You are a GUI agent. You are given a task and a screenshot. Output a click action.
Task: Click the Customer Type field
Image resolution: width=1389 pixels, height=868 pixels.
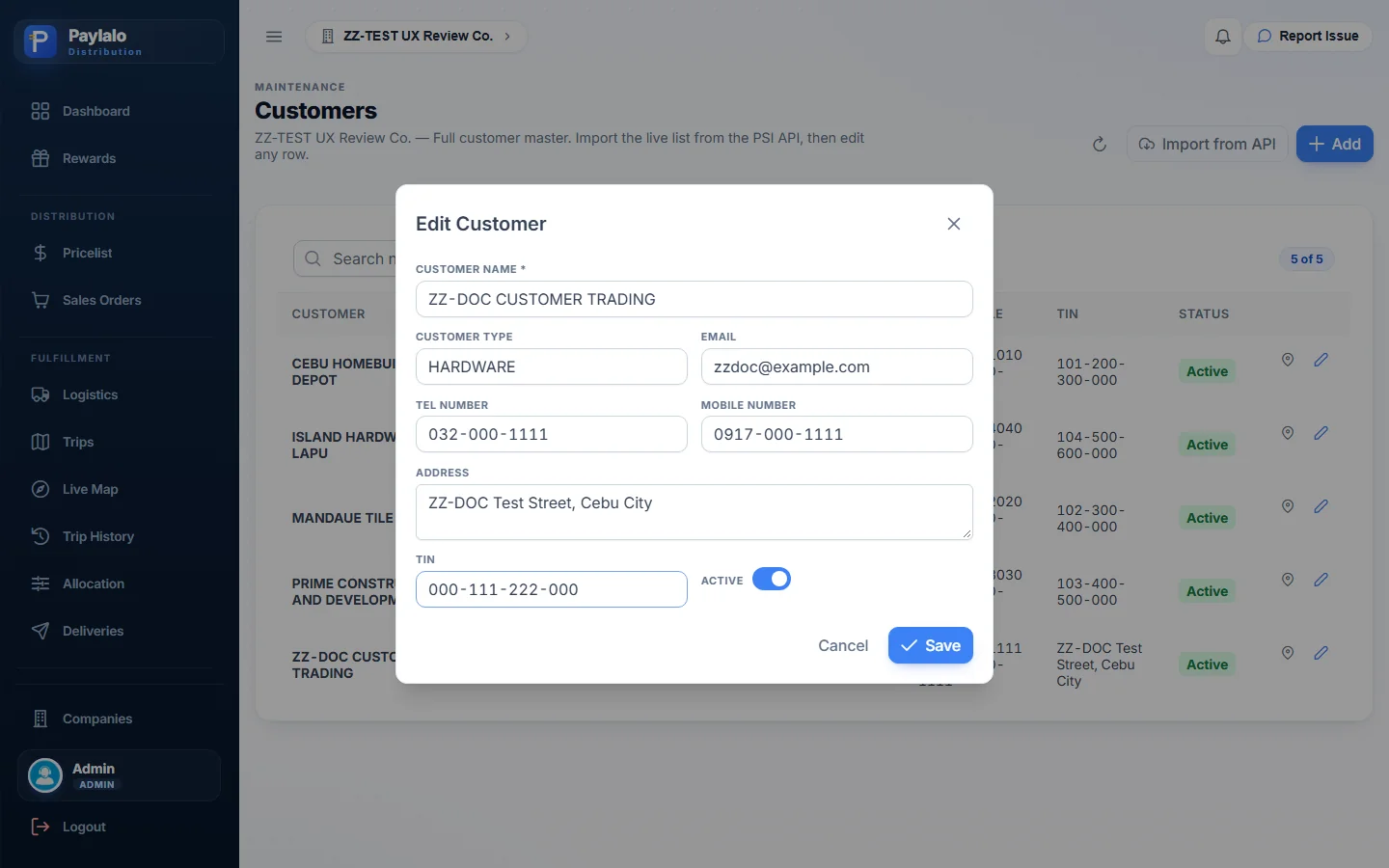[x=552, y=366]
